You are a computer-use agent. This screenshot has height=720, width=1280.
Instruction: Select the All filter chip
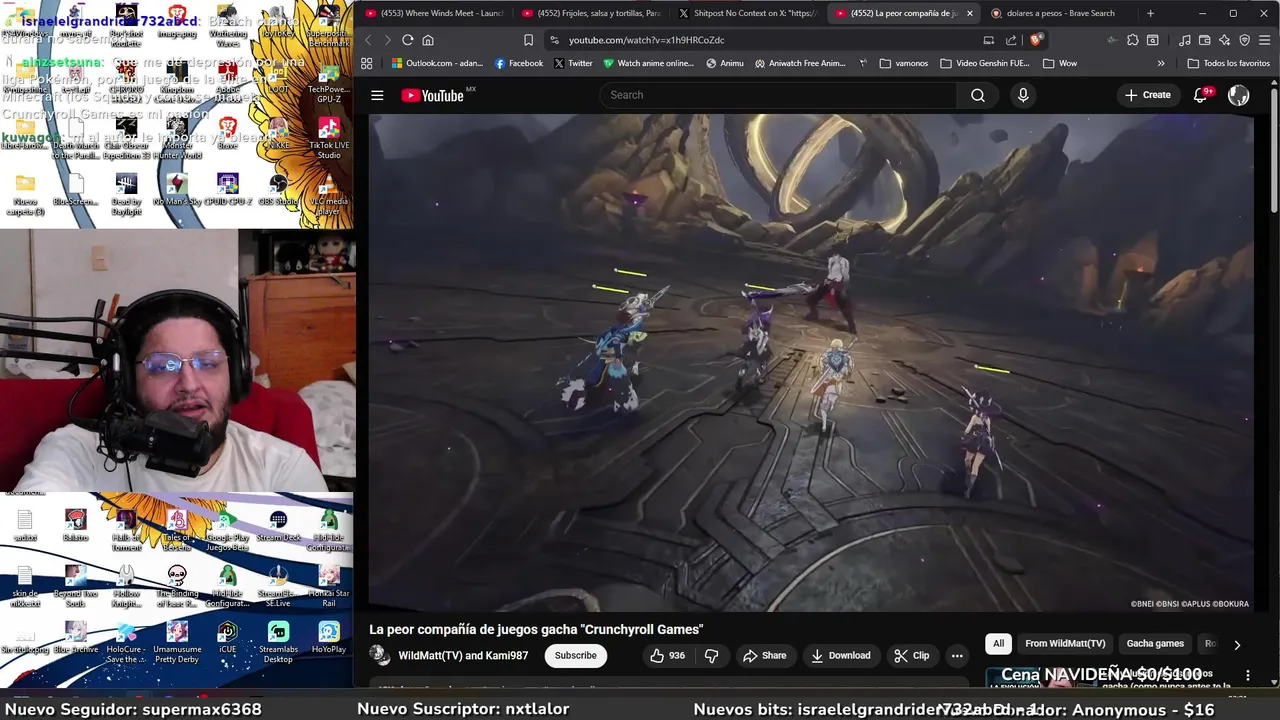[998, 644]
